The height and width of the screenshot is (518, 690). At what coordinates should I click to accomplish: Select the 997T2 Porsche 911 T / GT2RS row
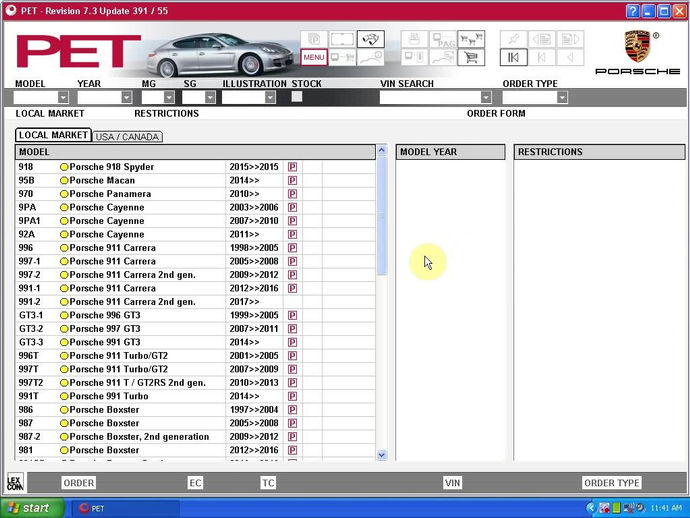[x=195, y=382]
